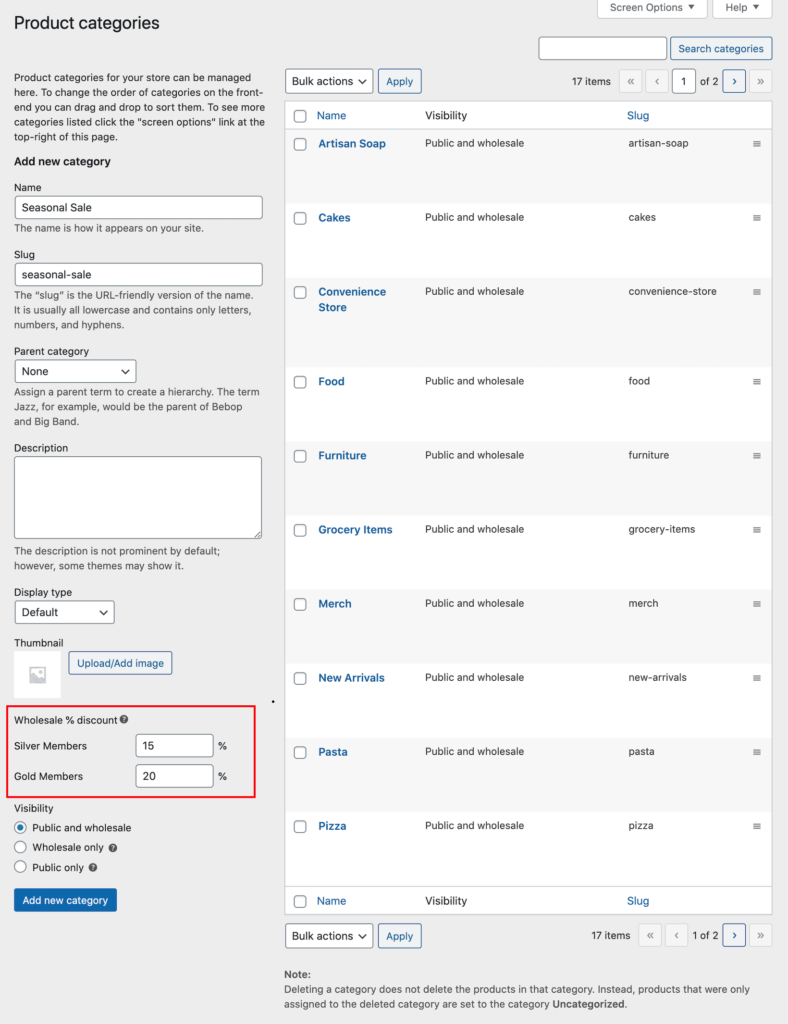Click the help icon beside Public only

click(x=95, y=867)
